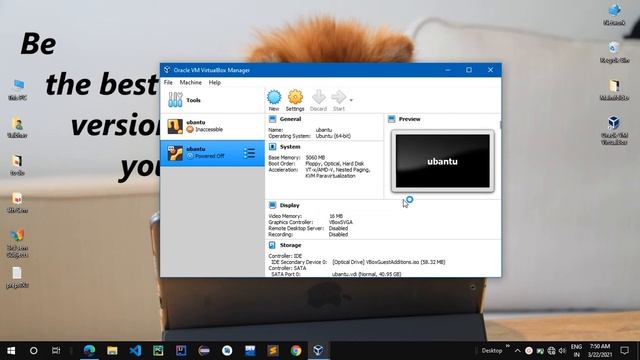Click the Operating System Ubuntu (64-bit) value
Screen dimensions: 640x360
click(x=333, y=136)
